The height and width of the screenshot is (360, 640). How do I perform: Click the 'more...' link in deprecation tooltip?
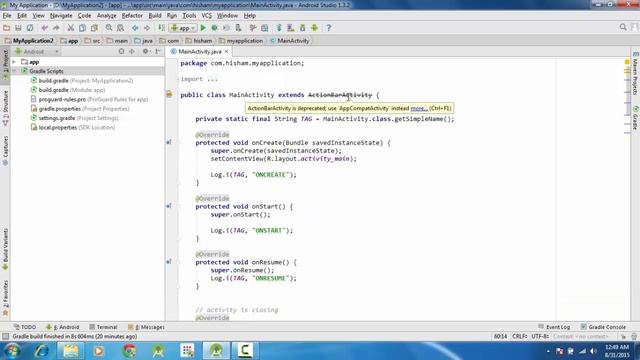(x=419, y=108)
